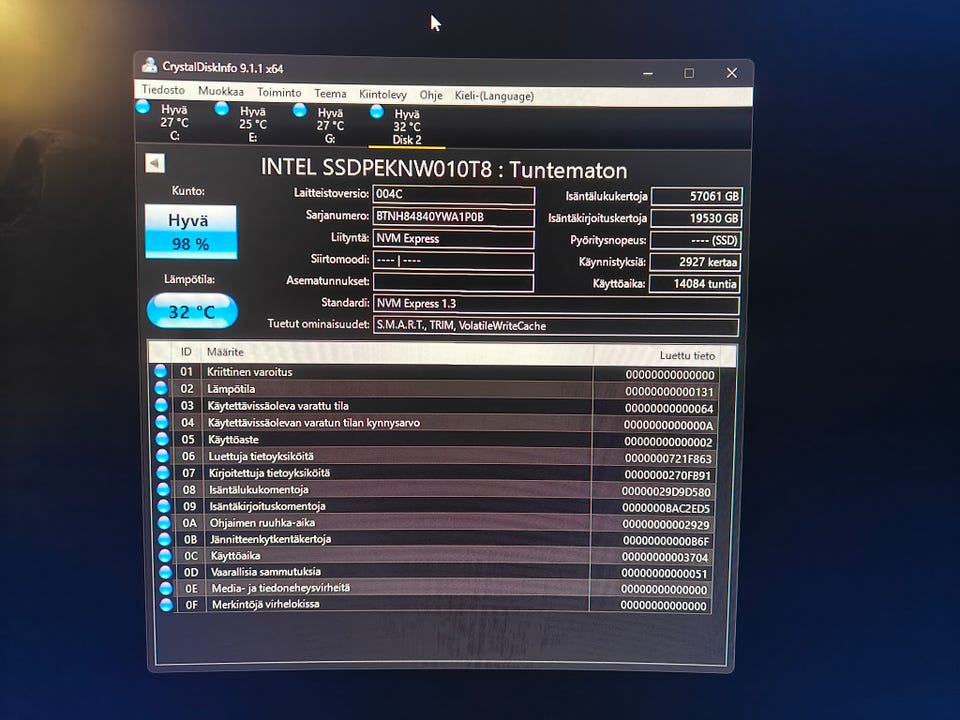Click the CrystalDiskInfo title bar icon

tap(149, 65)
